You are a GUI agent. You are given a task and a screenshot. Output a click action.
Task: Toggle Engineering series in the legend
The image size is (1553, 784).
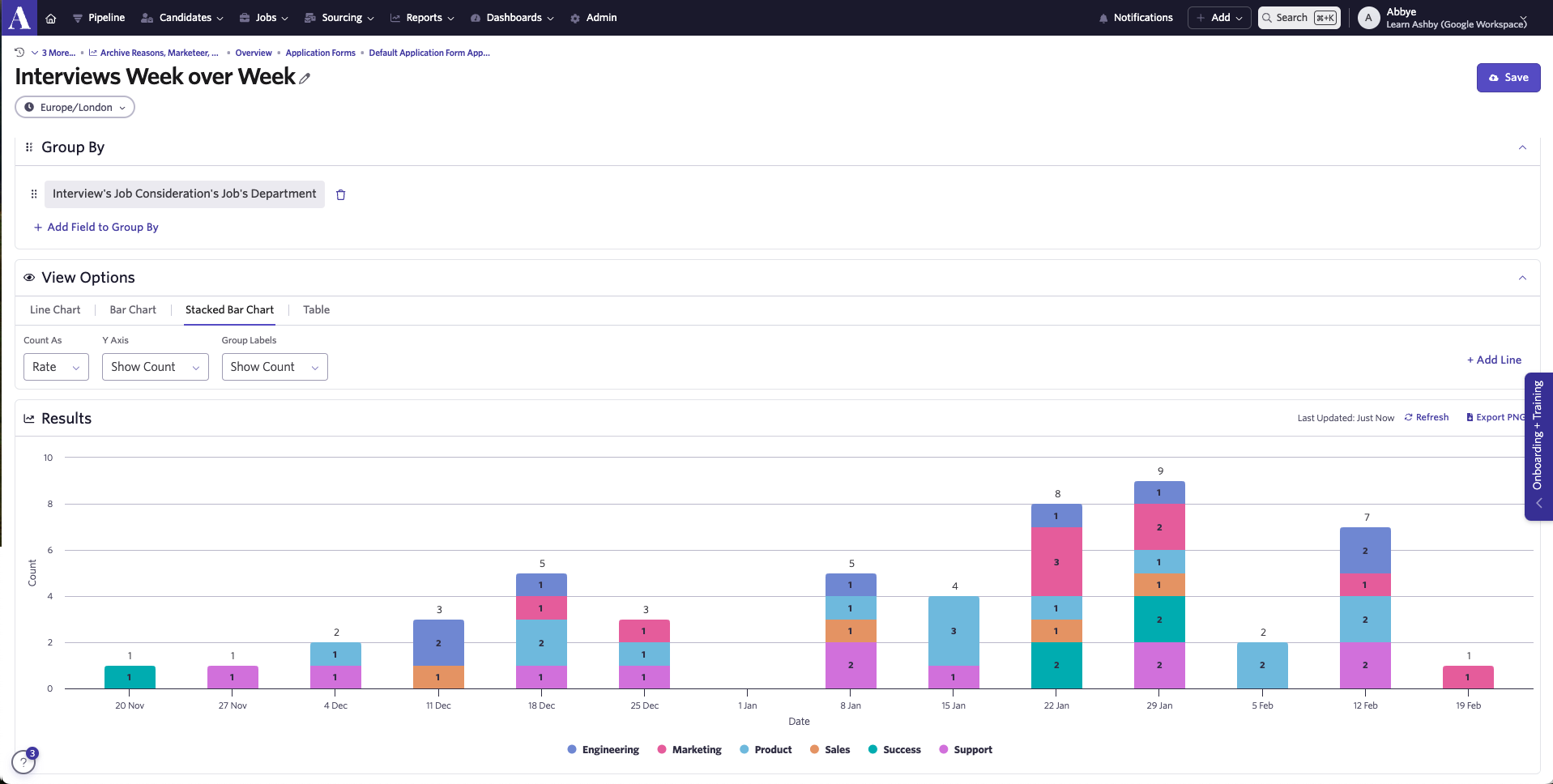(x=604, y=750)
